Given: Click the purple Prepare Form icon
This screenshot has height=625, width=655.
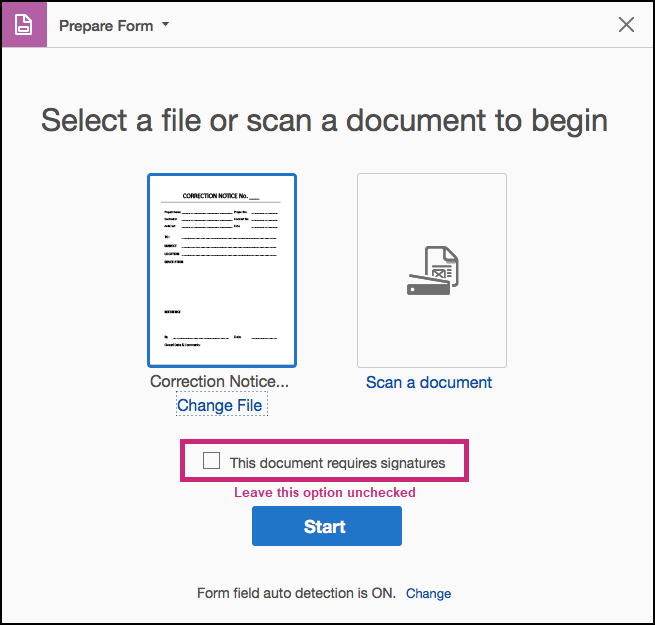Looking at the screenshot, I should coord(23,25).
